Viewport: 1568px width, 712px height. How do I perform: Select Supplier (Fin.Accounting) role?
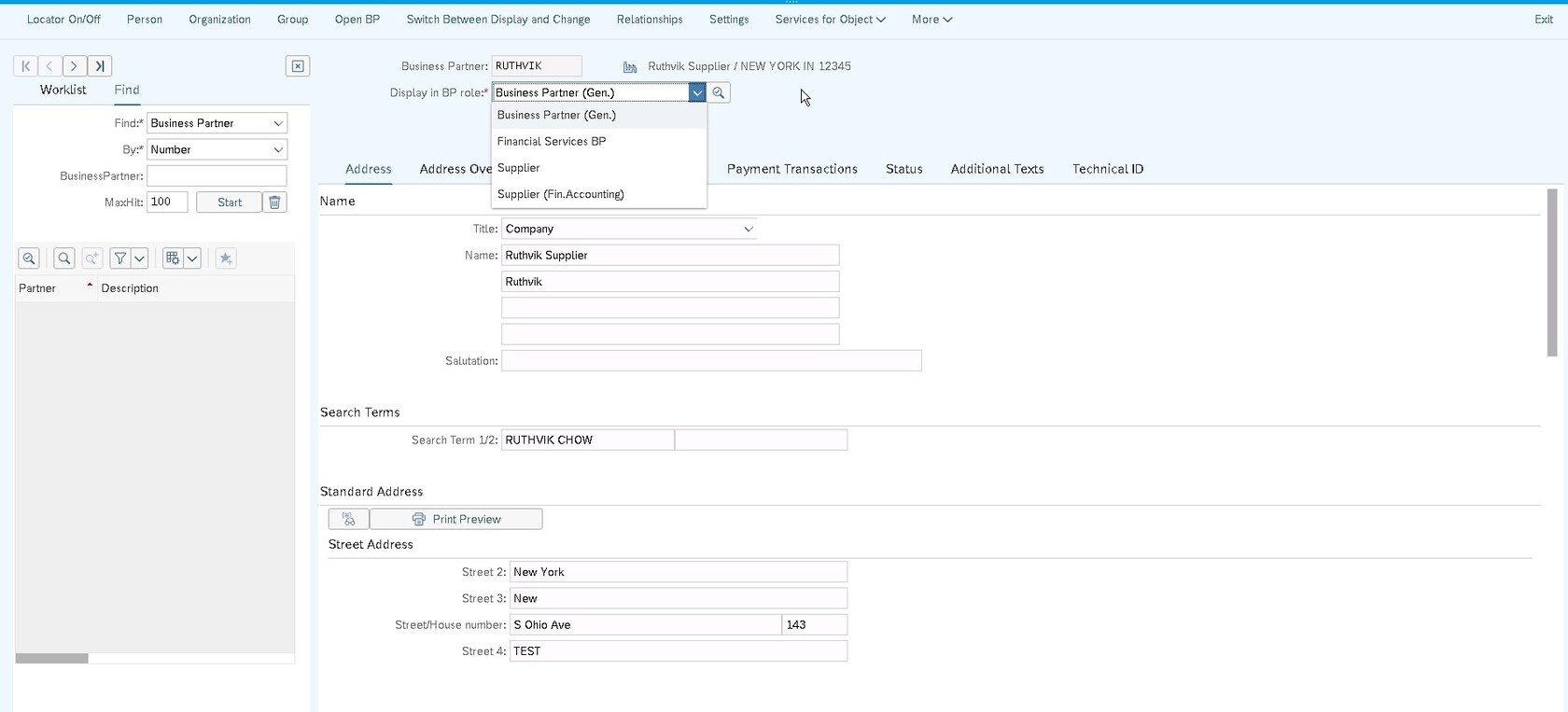tap(598, 194)
